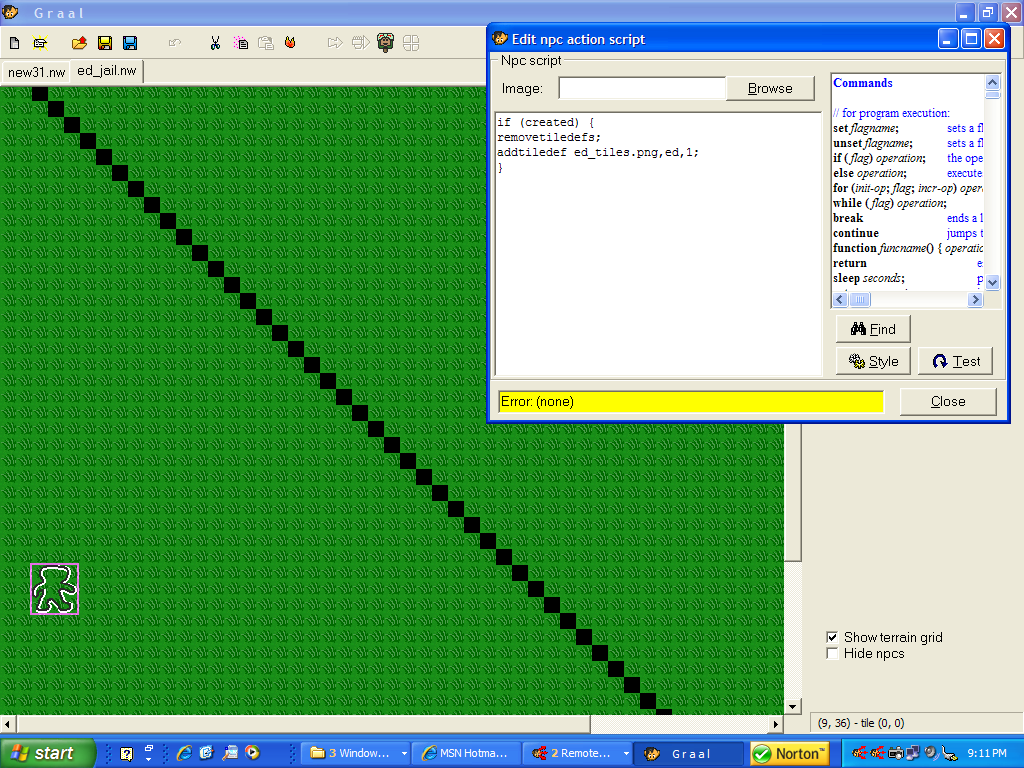Expand the Remote taskbar group dropdown arrow

pyautogui.click(x=626, y=753)
